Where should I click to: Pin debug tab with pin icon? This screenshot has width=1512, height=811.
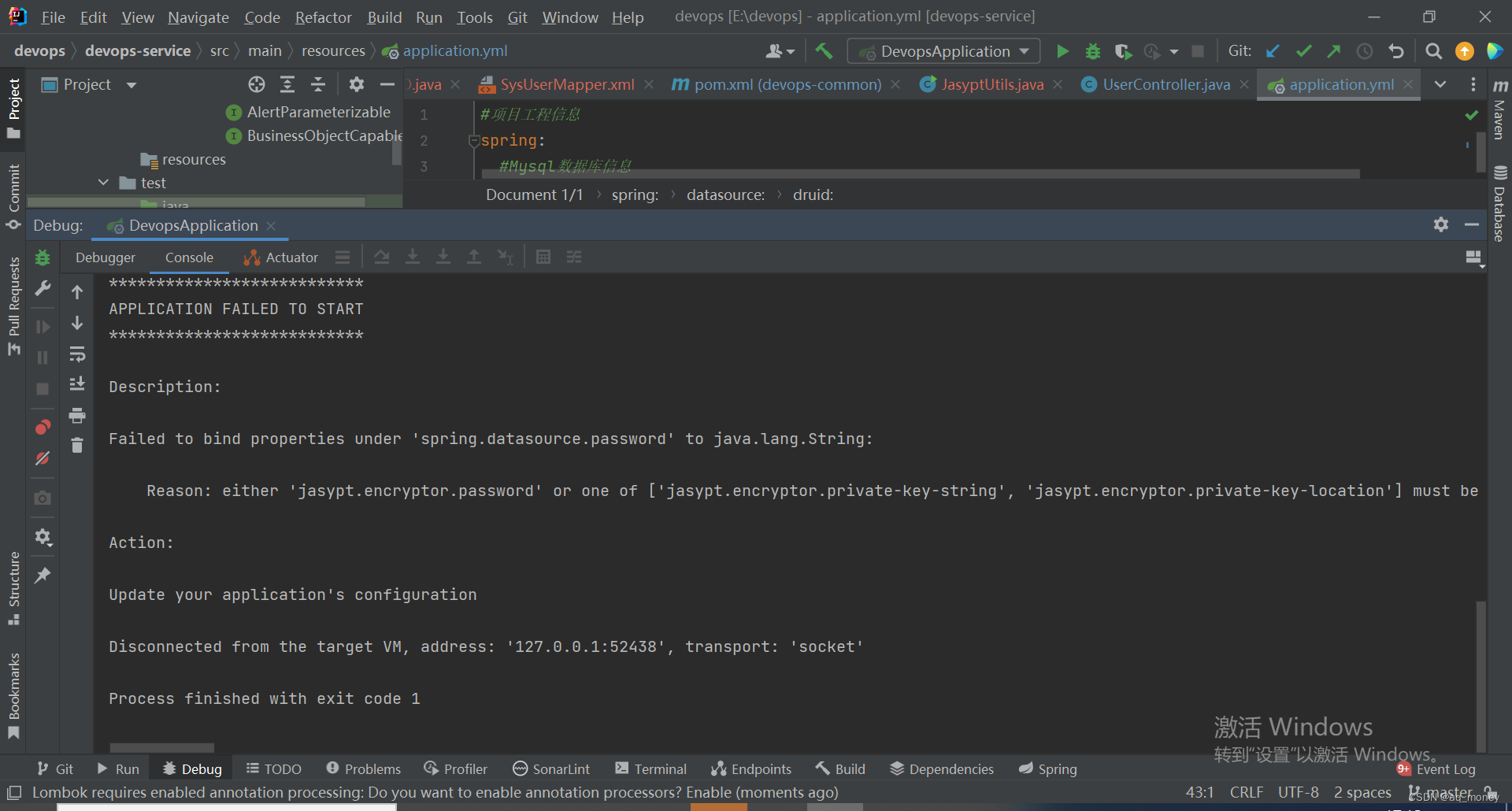(43, 576)
